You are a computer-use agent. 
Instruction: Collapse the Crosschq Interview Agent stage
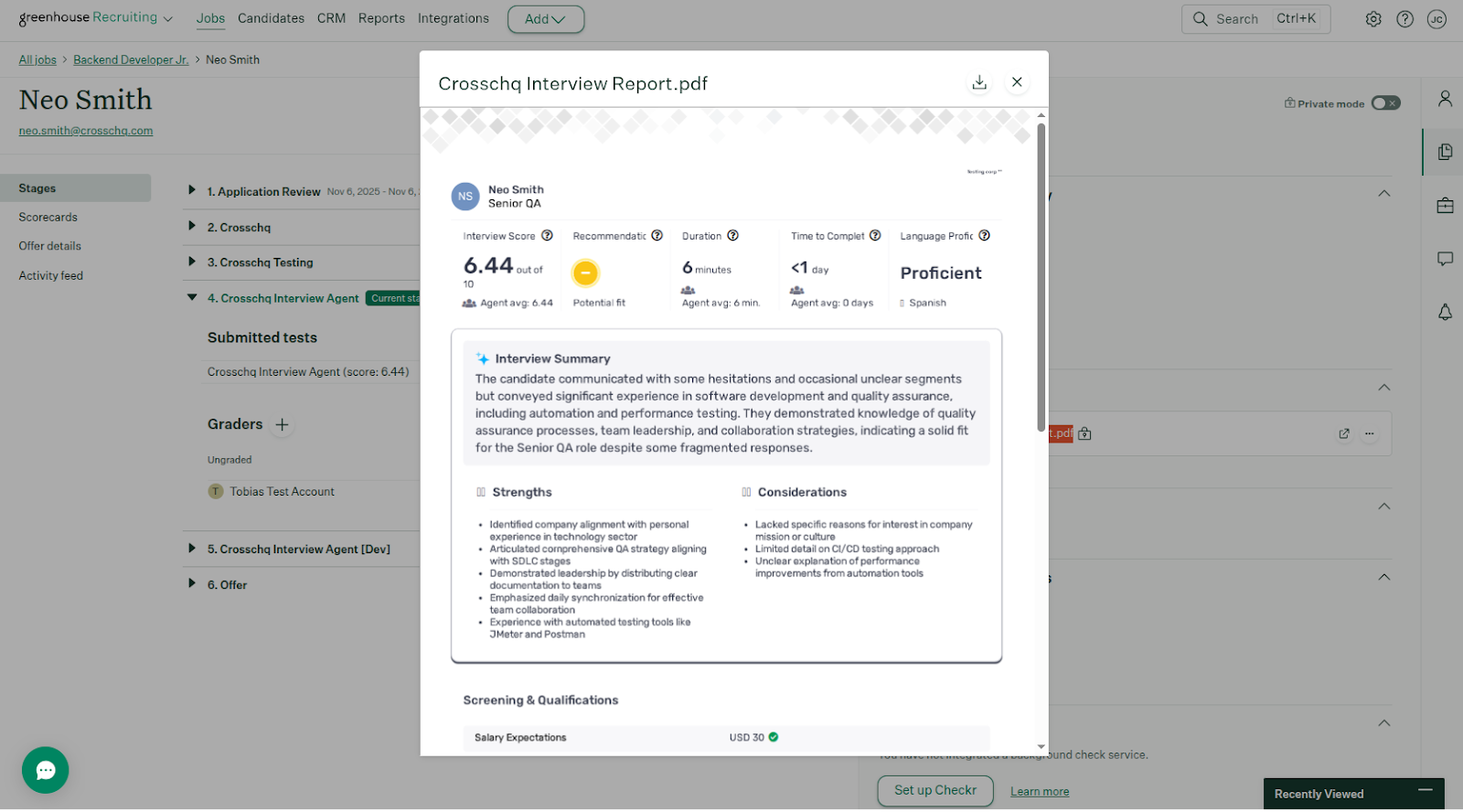192,297
